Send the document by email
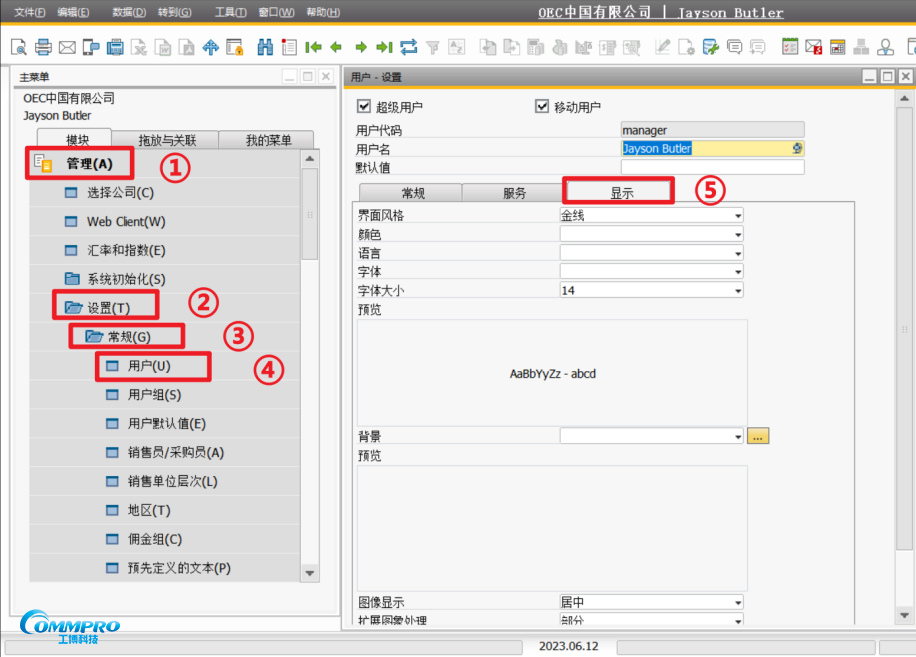This screenshot has width=916, height=657. tap(65, 47)
